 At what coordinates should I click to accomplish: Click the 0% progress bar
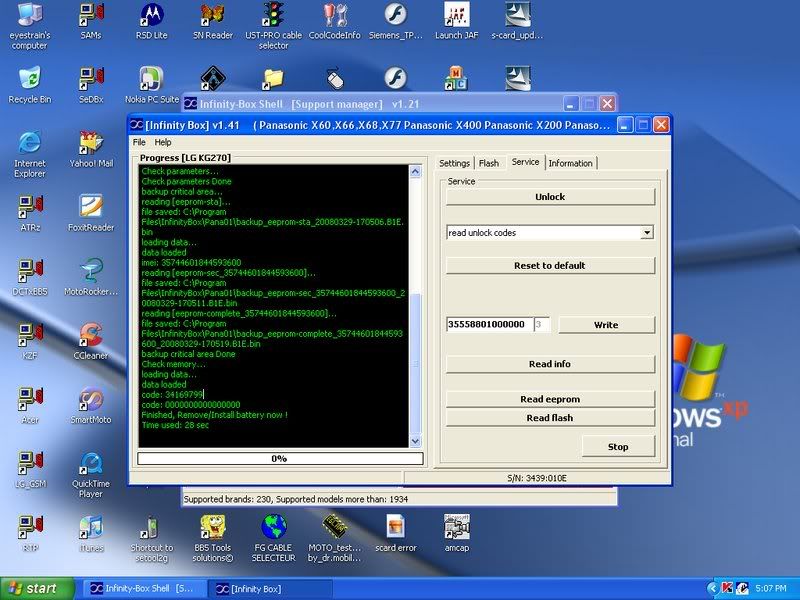click(280, 459)
